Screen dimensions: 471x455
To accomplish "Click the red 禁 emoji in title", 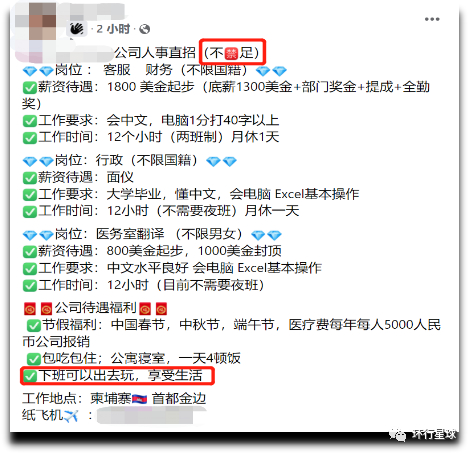I will [x=232, y=53].
